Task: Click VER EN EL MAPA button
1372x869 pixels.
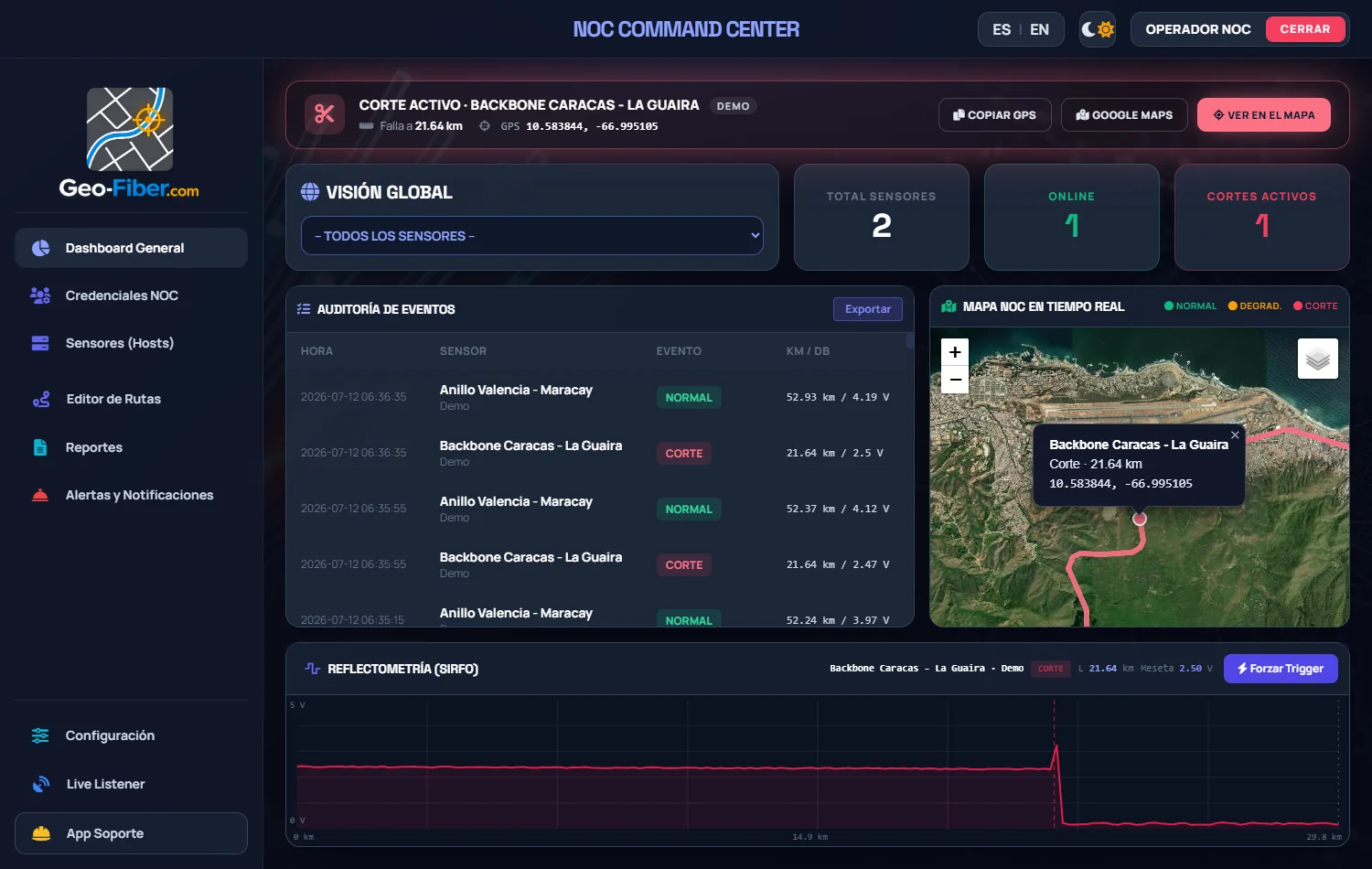Action: click(x=1263, y=114)
